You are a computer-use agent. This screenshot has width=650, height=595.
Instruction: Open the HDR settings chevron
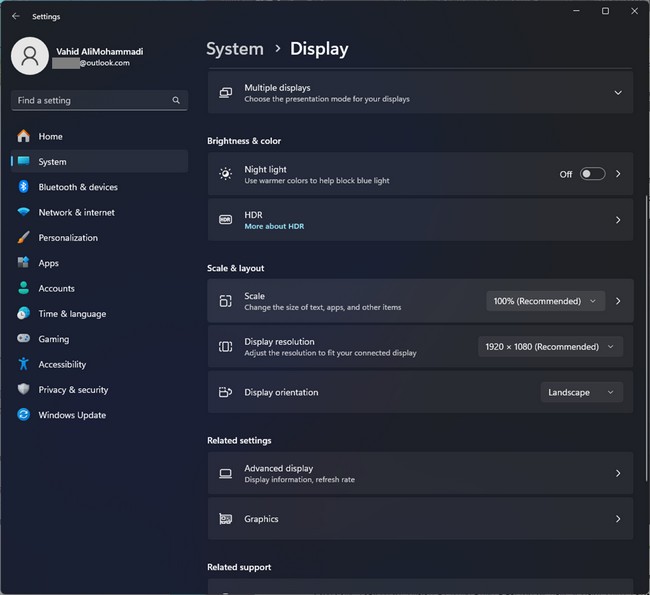coord(618,220)
